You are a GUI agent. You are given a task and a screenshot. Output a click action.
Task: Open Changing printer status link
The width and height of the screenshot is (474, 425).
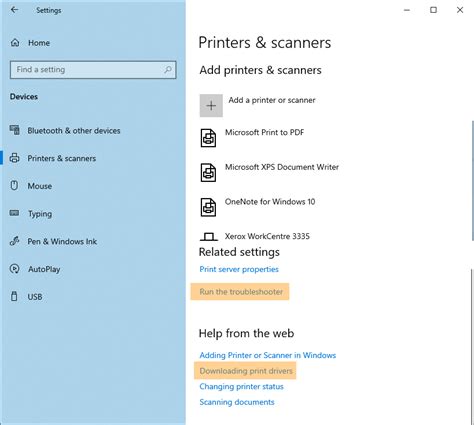point(241,387)
